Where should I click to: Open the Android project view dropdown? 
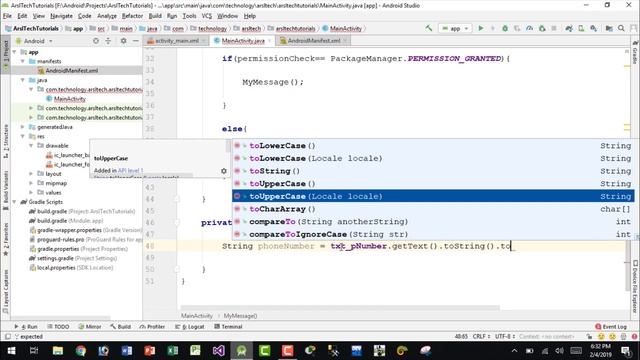[34, 41]
